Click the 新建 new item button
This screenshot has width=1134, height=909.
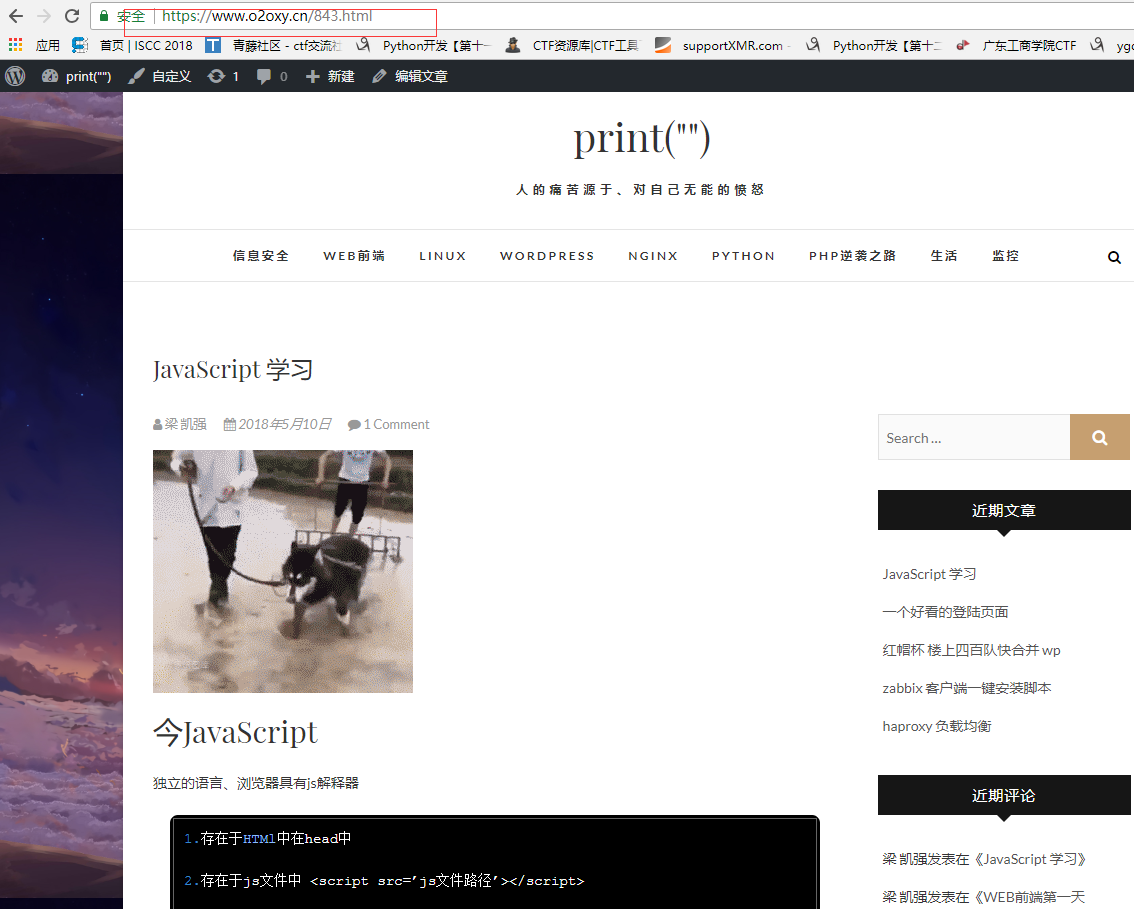(x=330, y=76)
